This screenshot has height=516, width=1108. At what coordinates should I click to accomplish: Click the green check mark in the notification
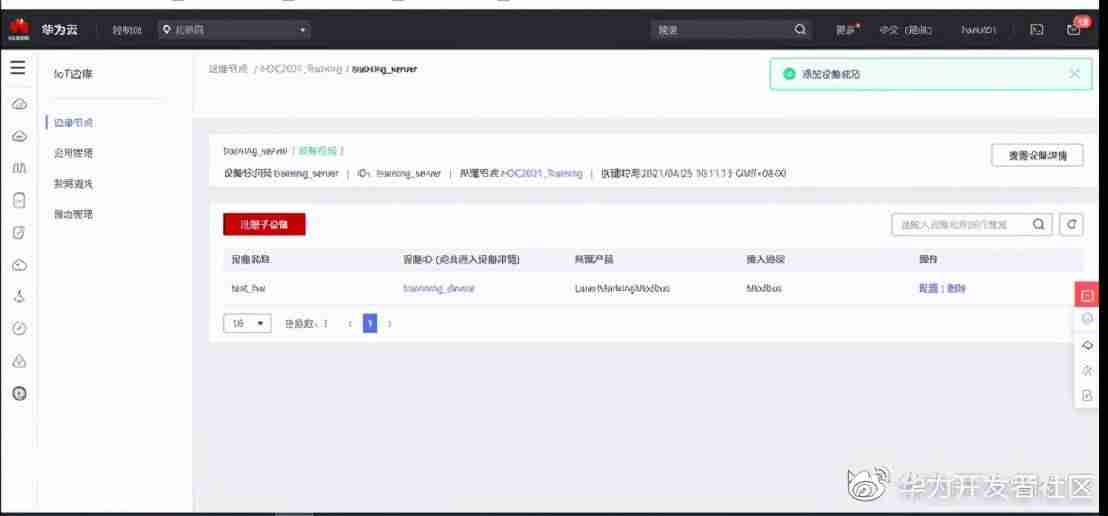[x=789, y=74]
